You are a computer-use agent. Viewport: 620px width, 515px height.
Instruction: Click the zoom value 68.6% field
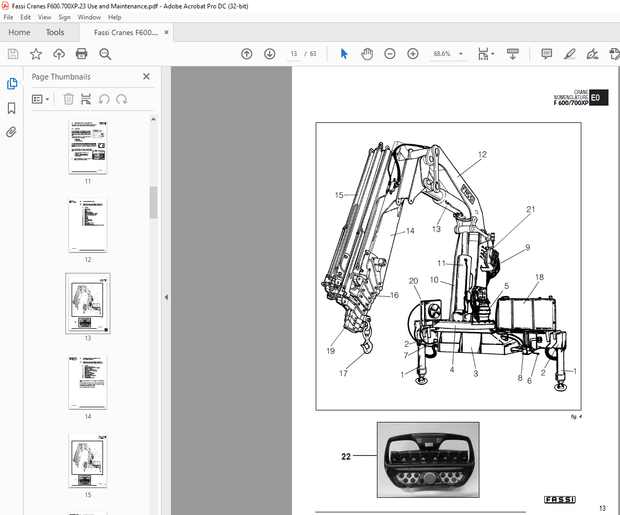click(x=442, y=54)
